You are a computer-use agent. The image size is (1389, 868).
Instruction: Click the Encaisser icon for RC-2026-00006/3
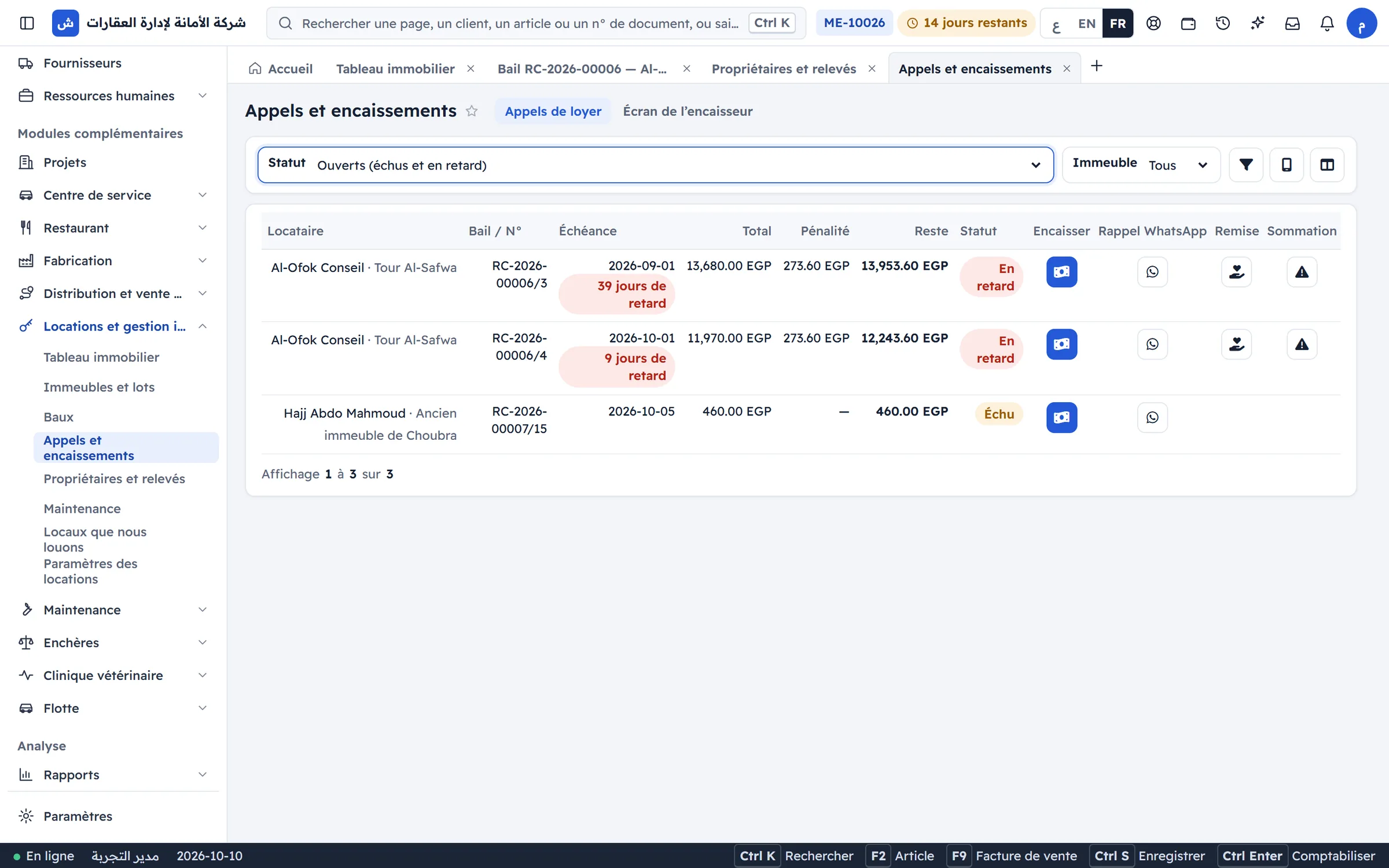1061,272
